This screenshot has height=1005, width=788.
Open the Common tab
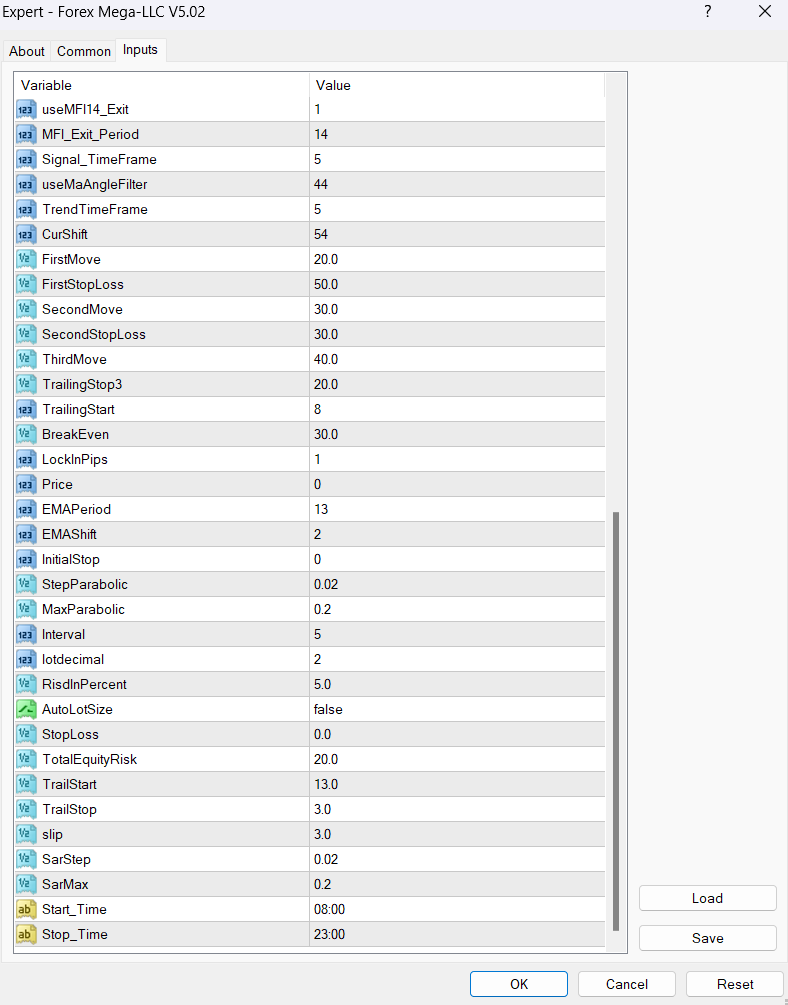coord(84,51)
